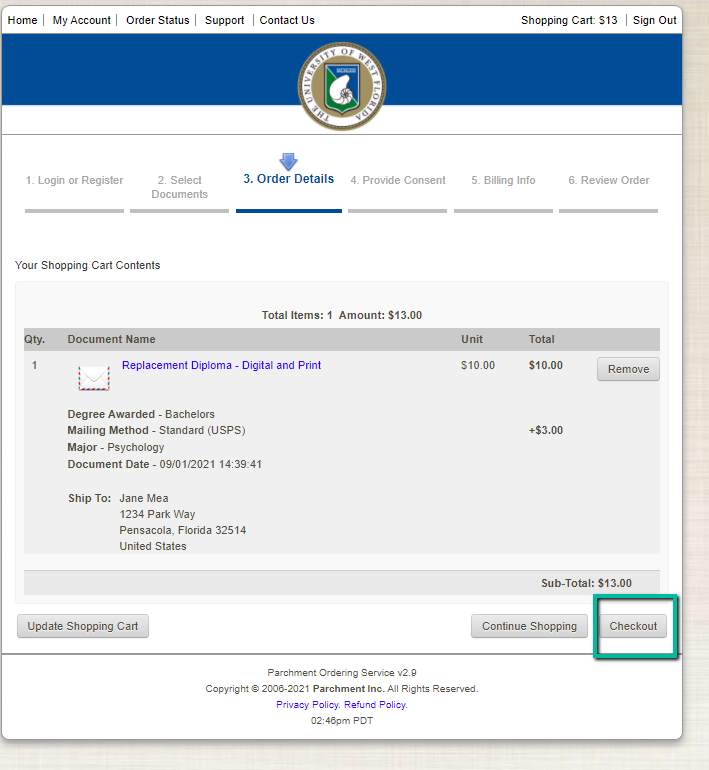Open the Refund Policy link
The width and height of the screenshot is (709, 770).
[x=376, y=705]
